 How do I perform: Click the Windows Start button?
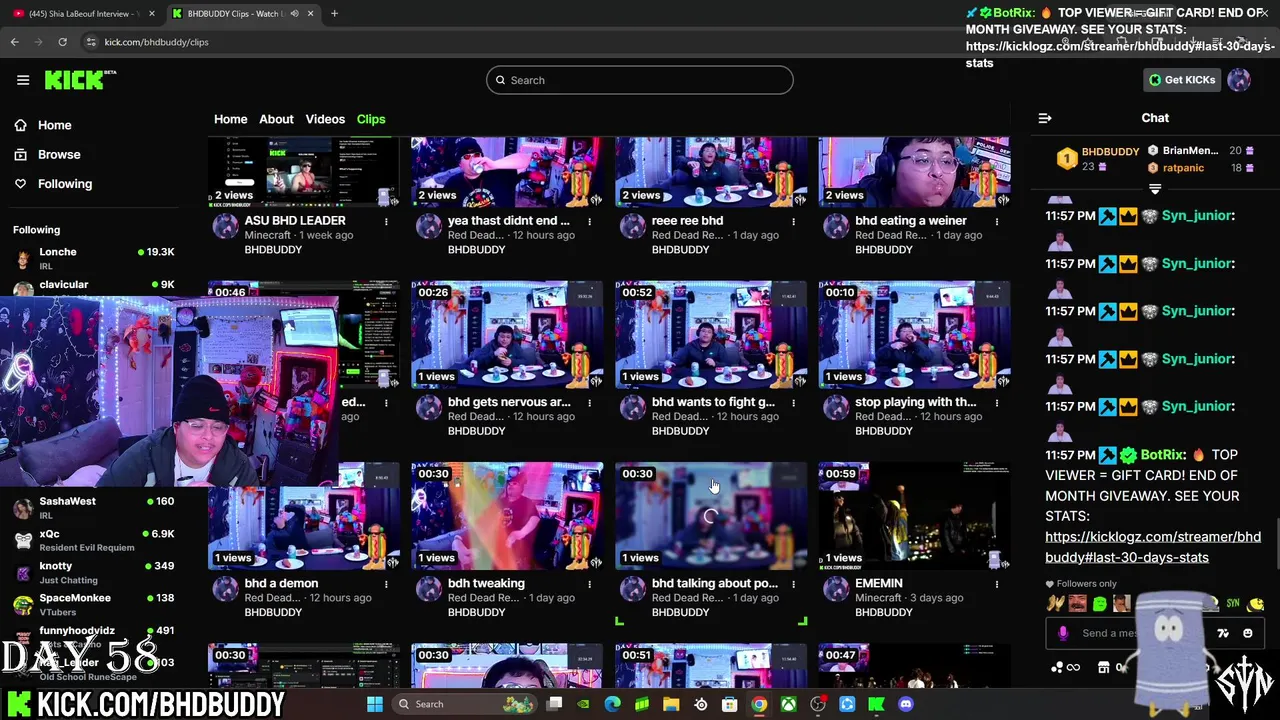374,704
